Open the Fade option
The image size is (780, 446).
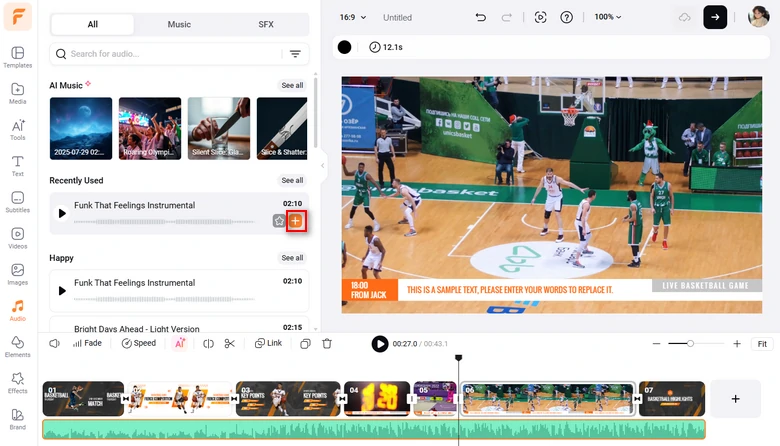point(88,343)
